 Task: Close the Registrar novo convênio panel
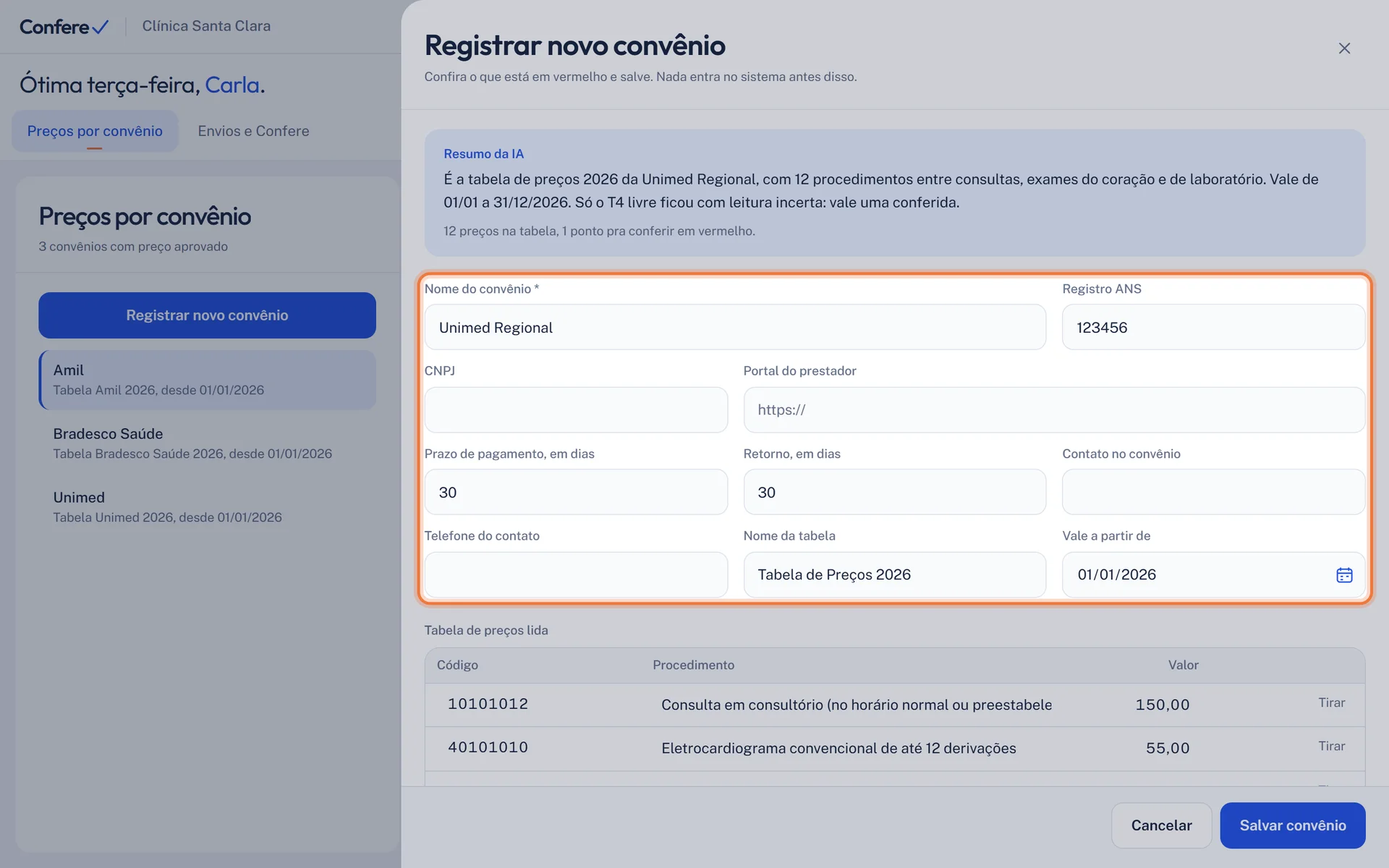click(x=1344, y=48)
